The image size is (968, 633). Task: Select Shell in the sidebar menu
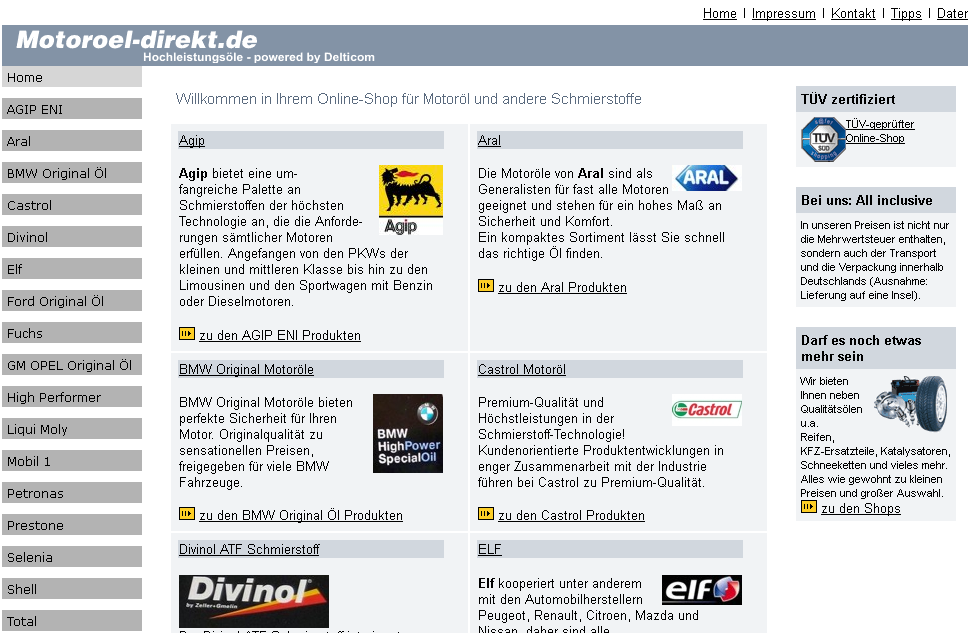[x=72, y=589]
